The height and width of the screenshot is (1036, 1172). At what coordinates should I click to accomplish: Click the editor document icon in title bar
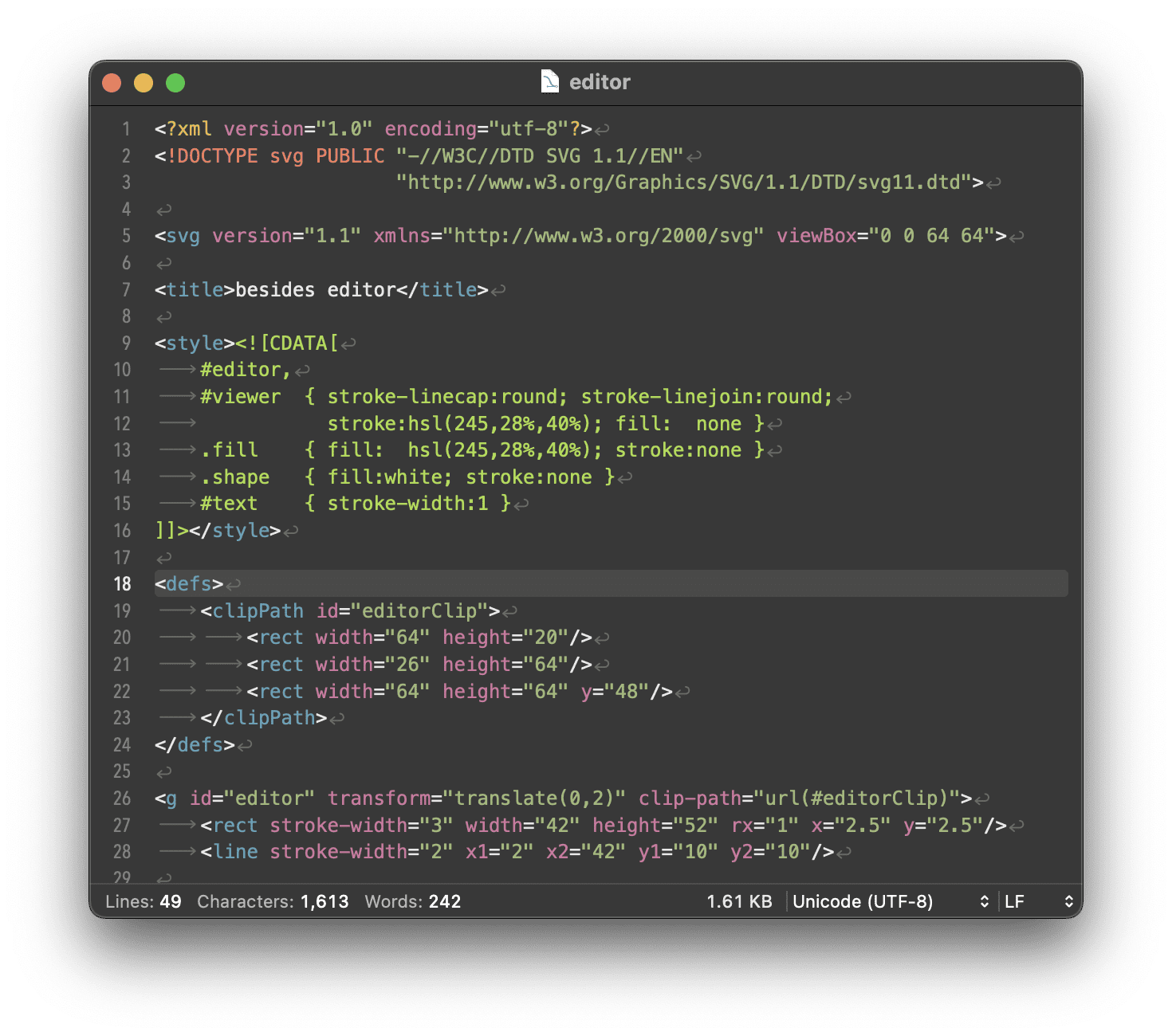pyautogui.click(x=549, y=81)
